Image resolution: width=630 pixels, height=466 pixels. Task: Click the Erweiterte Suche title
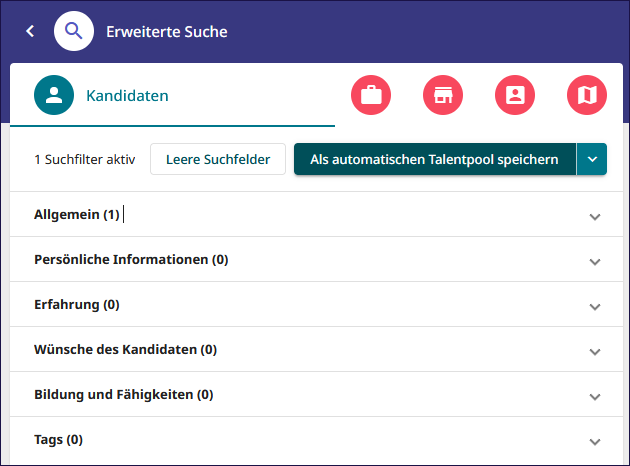[167, 32]
